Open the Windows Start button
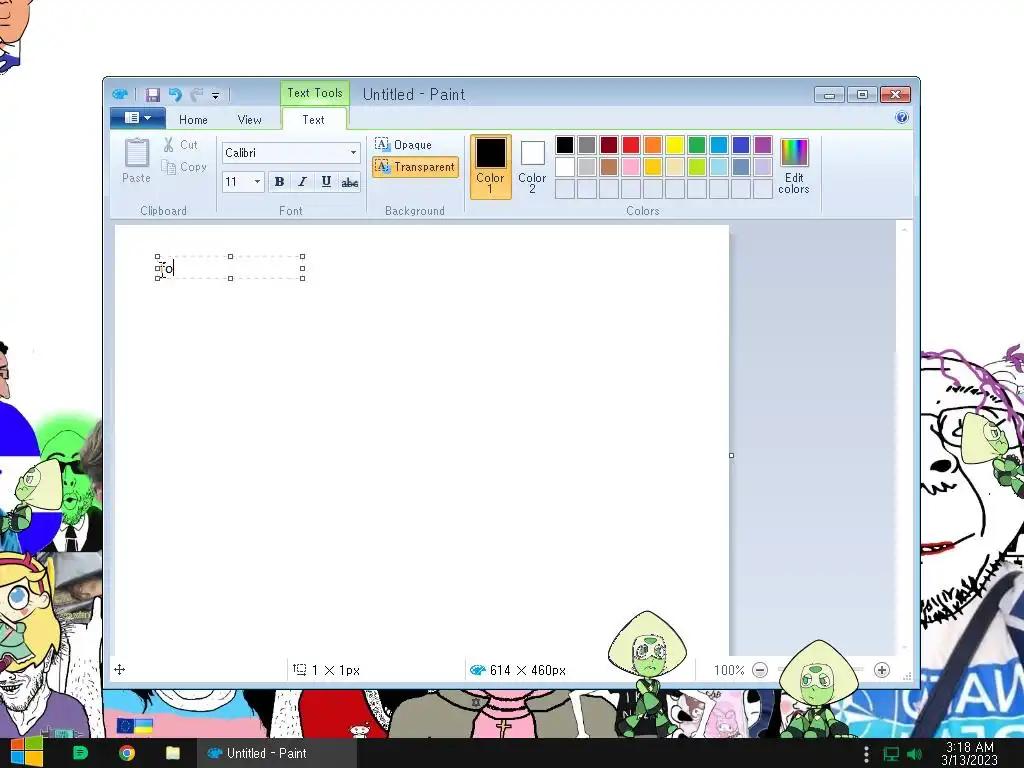The image size is (1024, 768). pyautogui.click(x=27, y=753)
